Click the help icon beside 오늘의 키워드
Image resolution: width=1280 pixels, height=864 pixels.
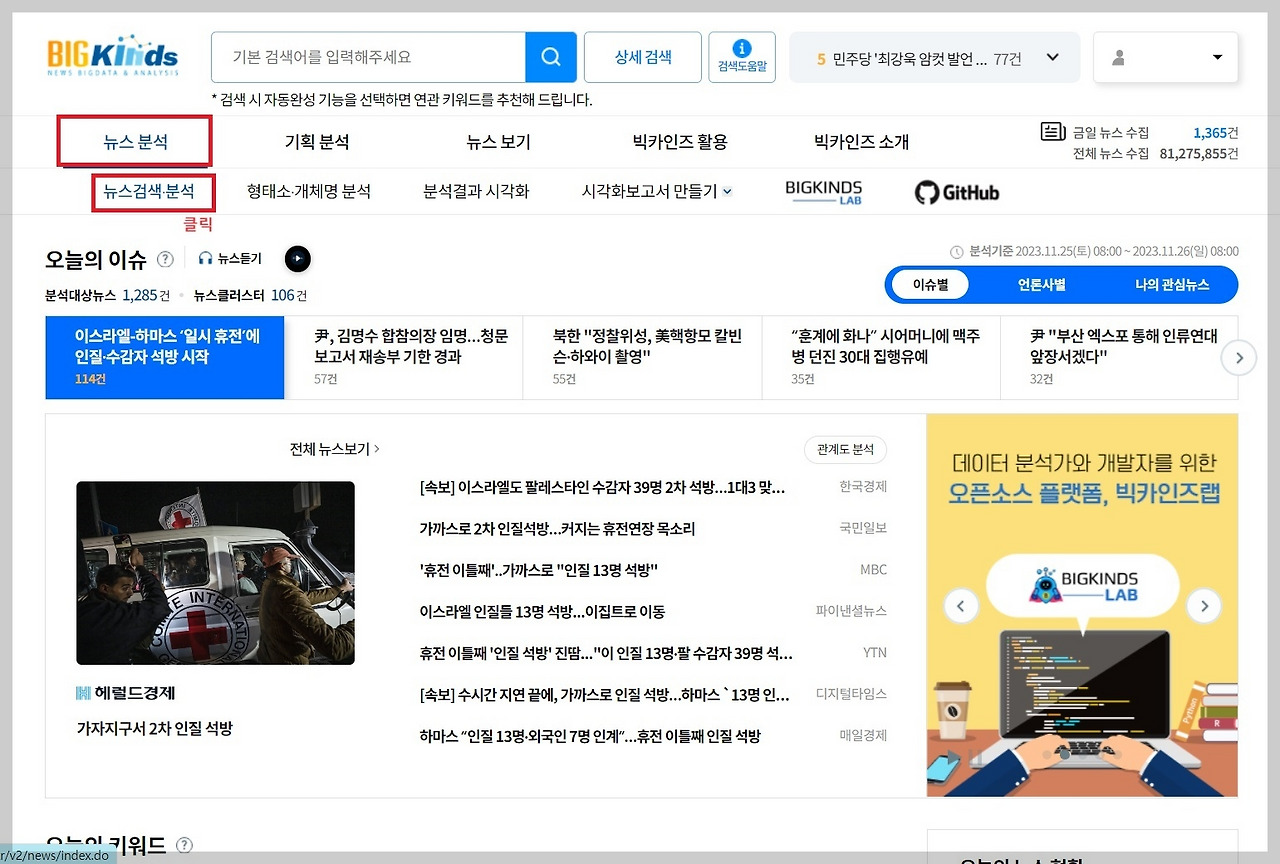pos(184,845)
